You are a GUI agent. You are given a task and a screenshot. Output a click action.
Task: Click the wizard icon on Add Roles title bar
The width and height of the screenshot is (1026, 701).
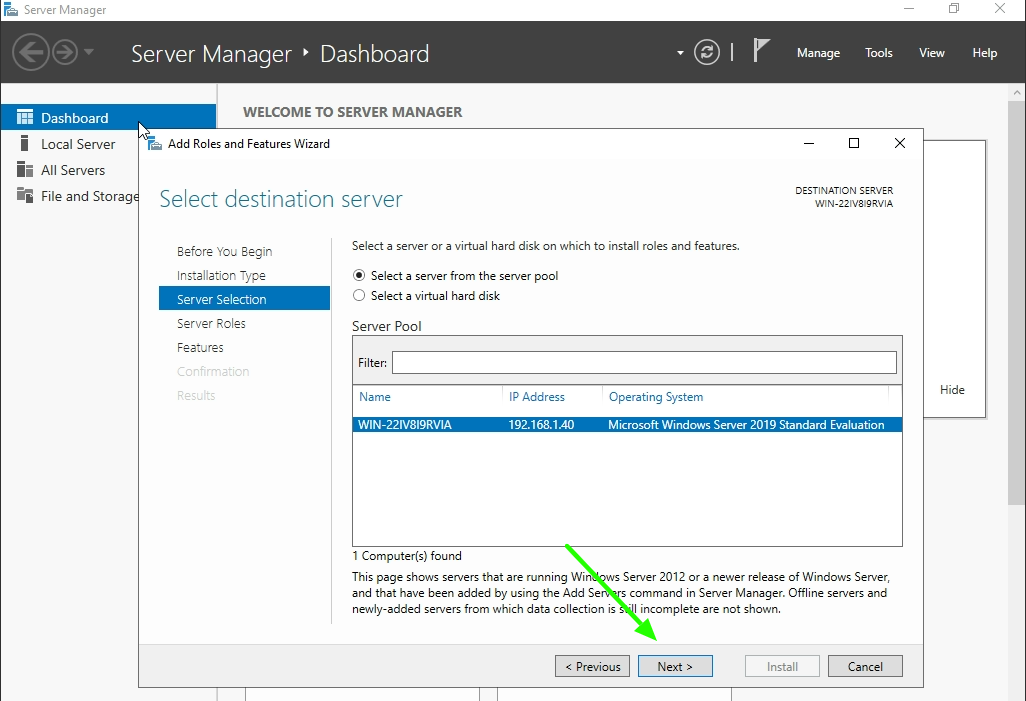click(x=154, y=143)
